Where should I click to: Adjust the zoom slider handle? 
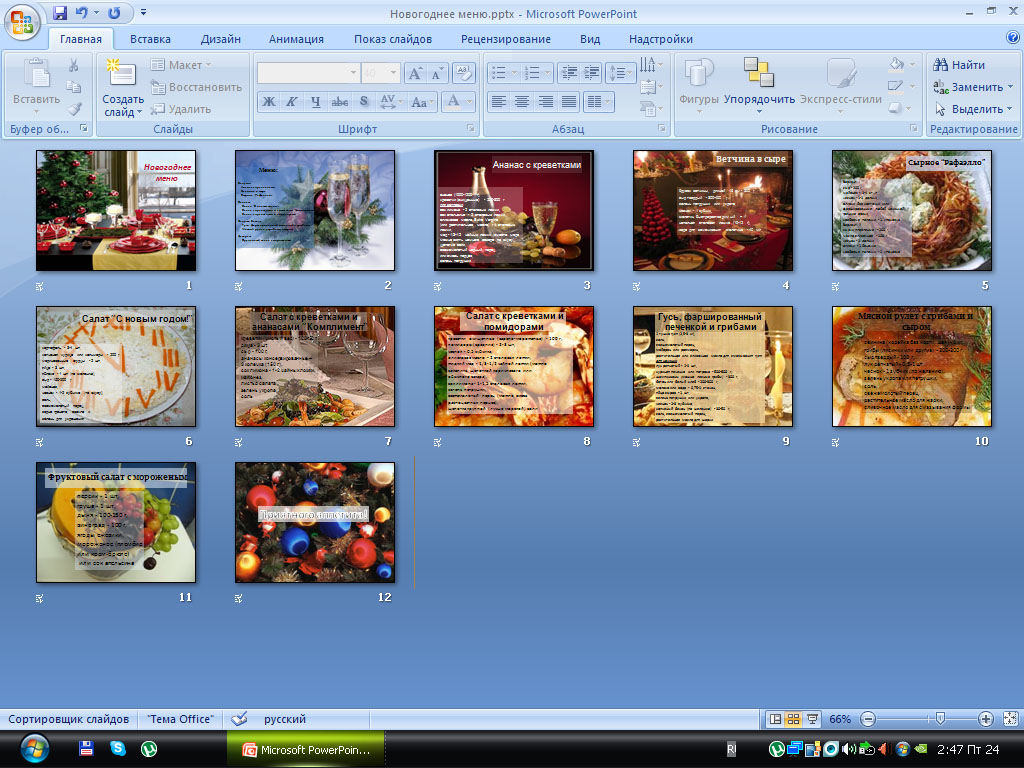(x=937, y=719)
